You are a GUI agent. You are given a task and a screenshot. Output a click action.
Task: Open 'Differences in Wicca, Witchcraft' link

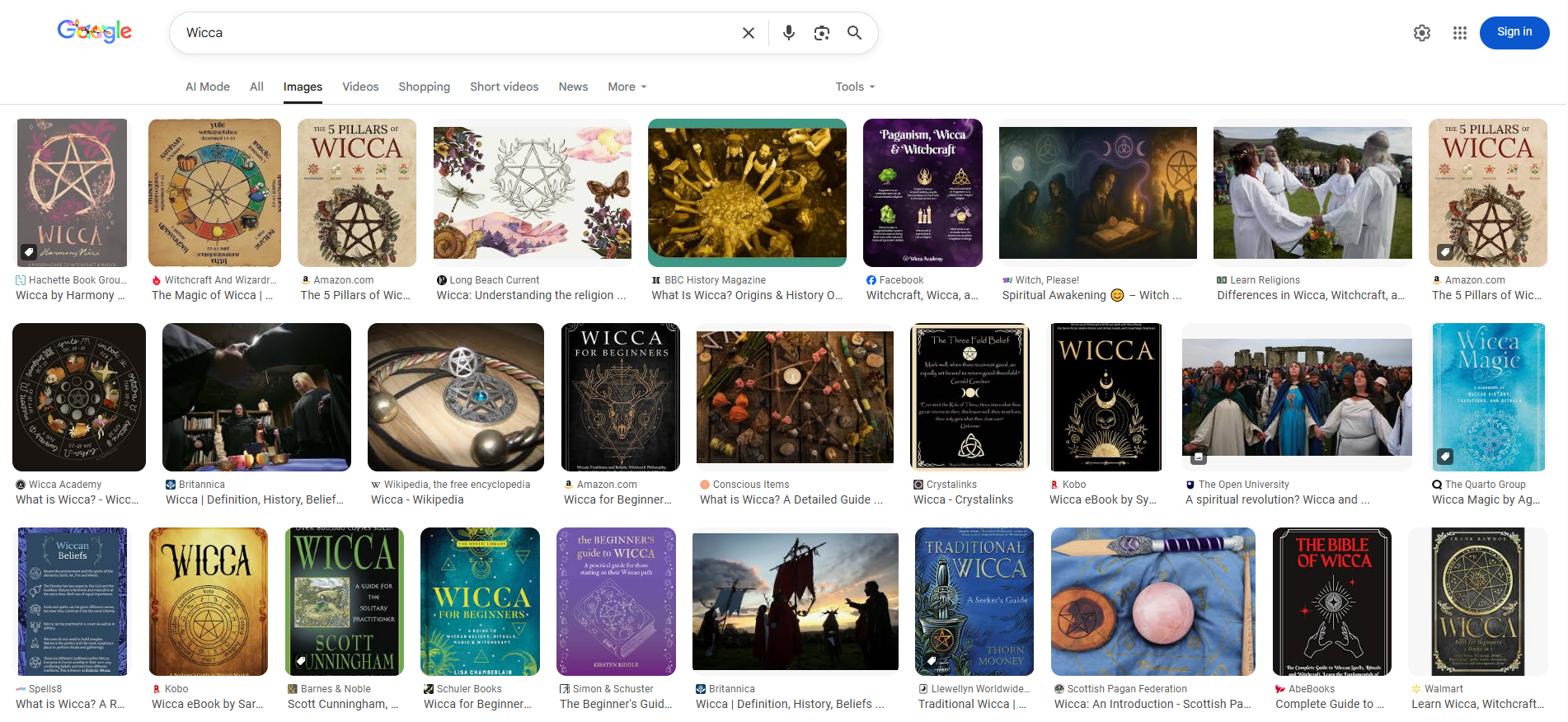(x=1311, y=295)
